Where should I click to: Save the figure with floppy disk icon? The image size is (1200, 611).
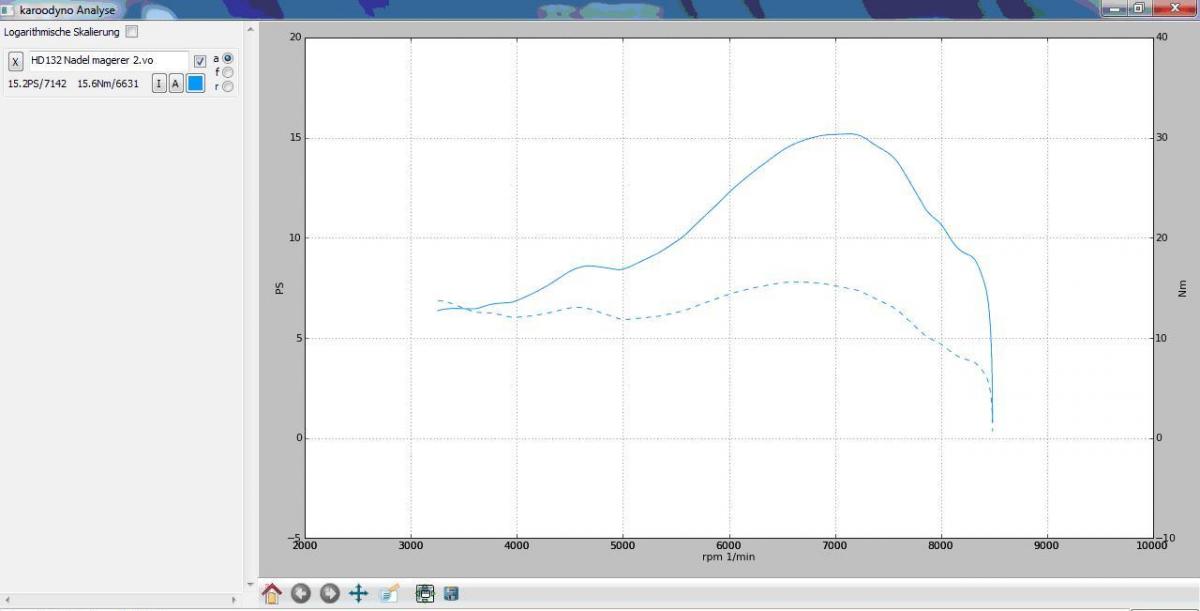pos(451,593)
